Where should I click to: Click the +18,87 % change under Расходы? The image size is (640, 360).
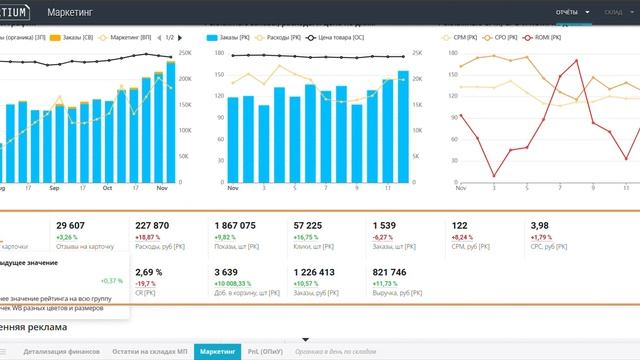pyautogui.click(x=148, y=237)
